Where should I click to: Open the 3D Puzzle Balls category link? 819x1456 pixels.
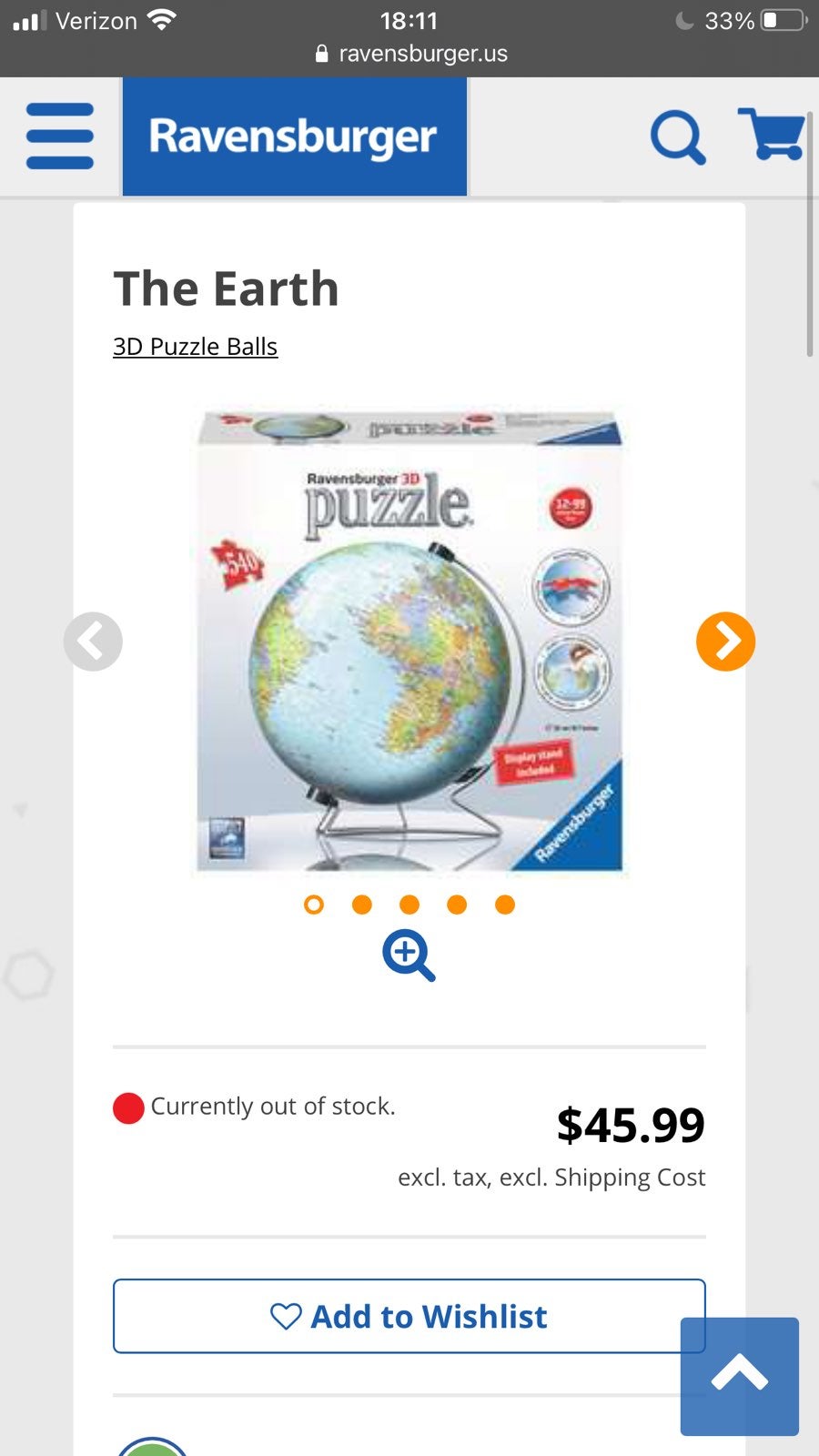tap(195, 347)
